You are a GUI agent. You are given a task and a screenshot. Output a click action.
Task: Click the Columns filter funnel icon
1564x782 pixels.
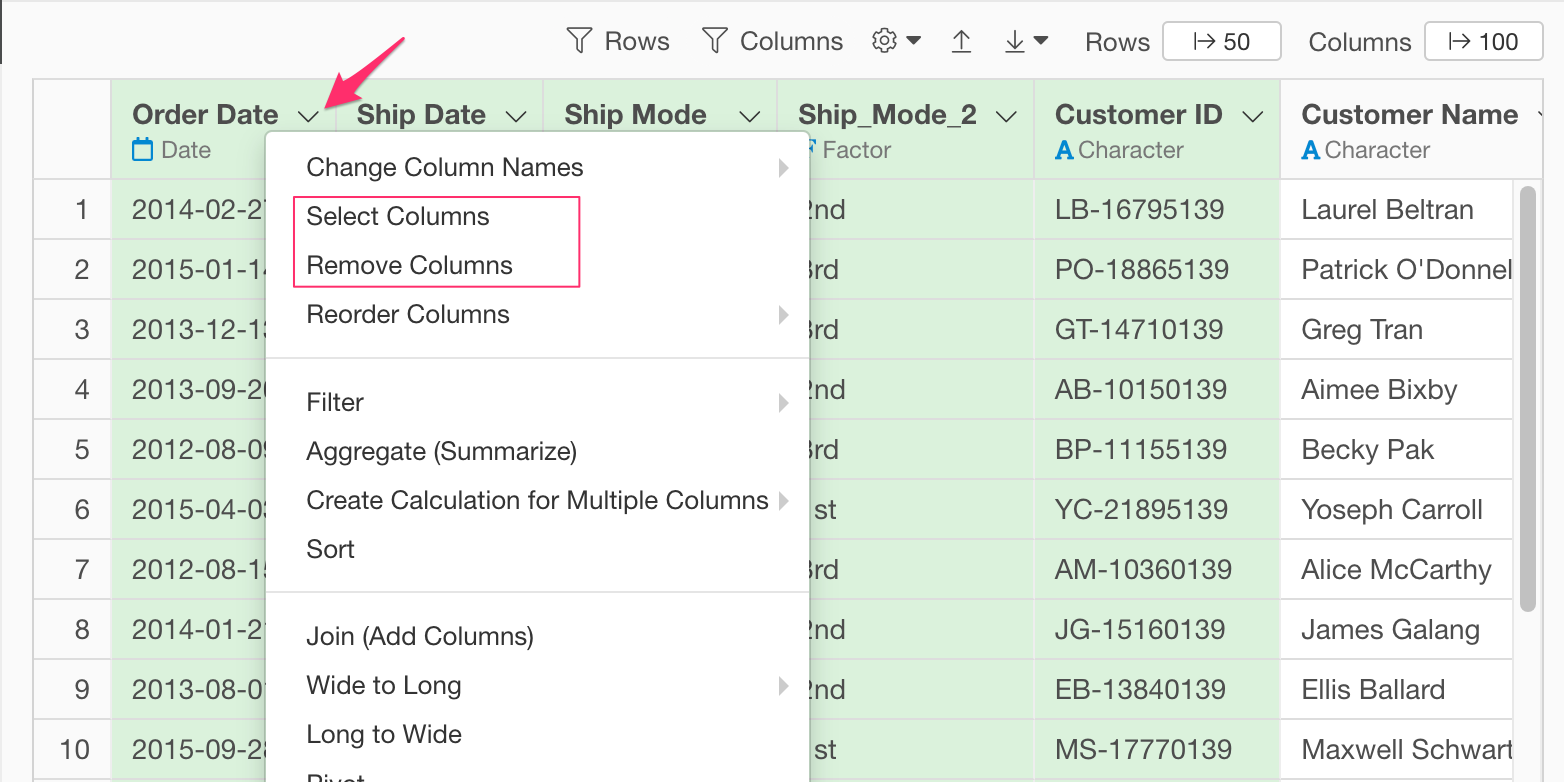pyautogui.click(x=714, y=41)
